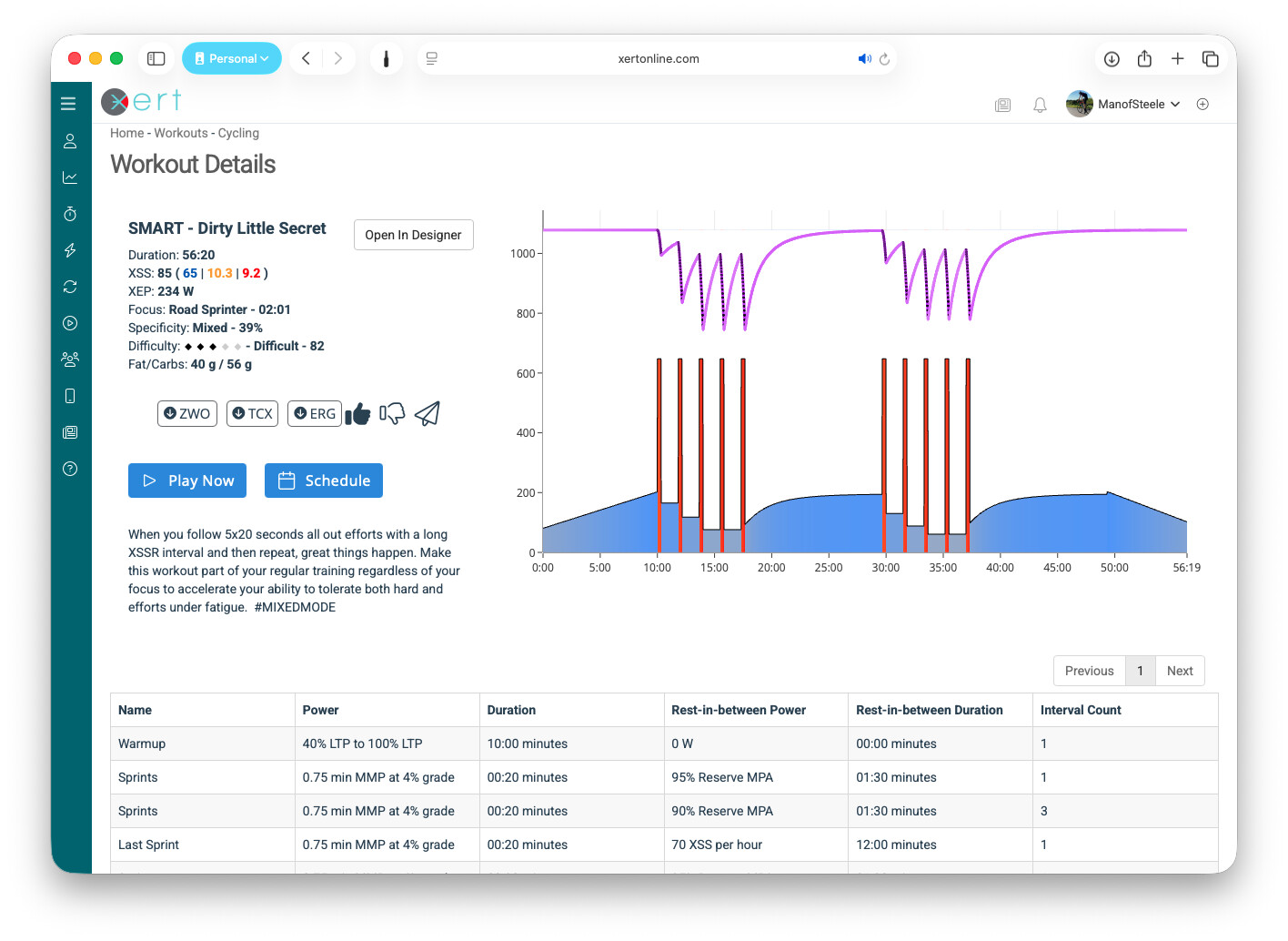Open the hamburger menu in the sidebar
Screen dimensions: 1288x941
coord(68,104)
